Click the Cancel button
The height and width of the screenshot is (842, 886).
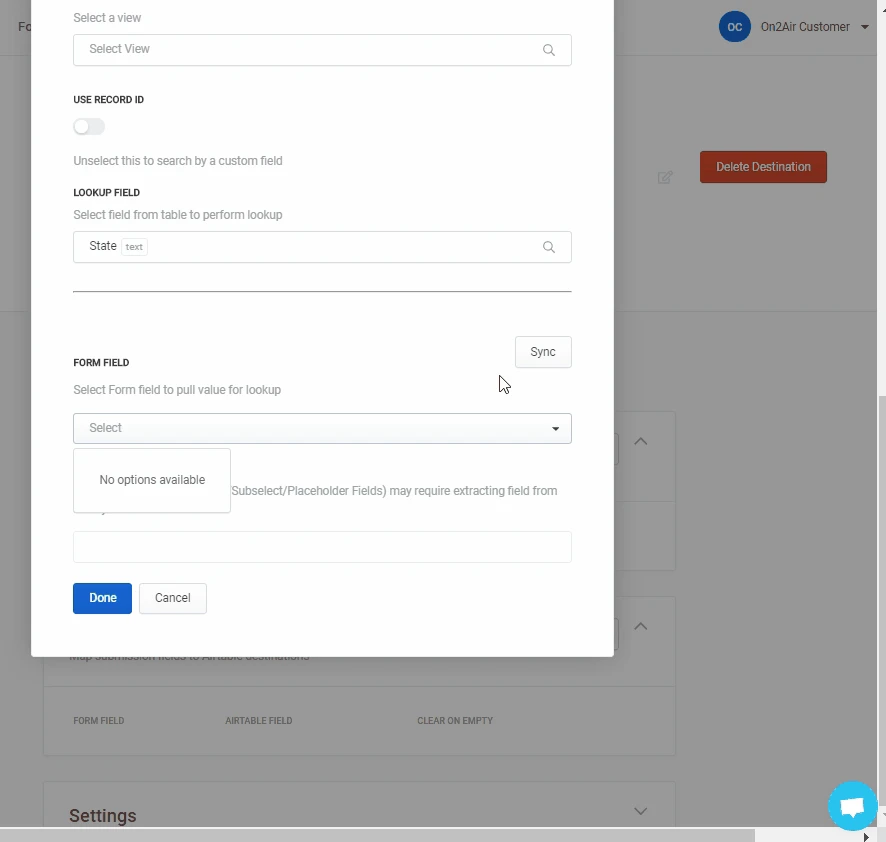point(172,598)
